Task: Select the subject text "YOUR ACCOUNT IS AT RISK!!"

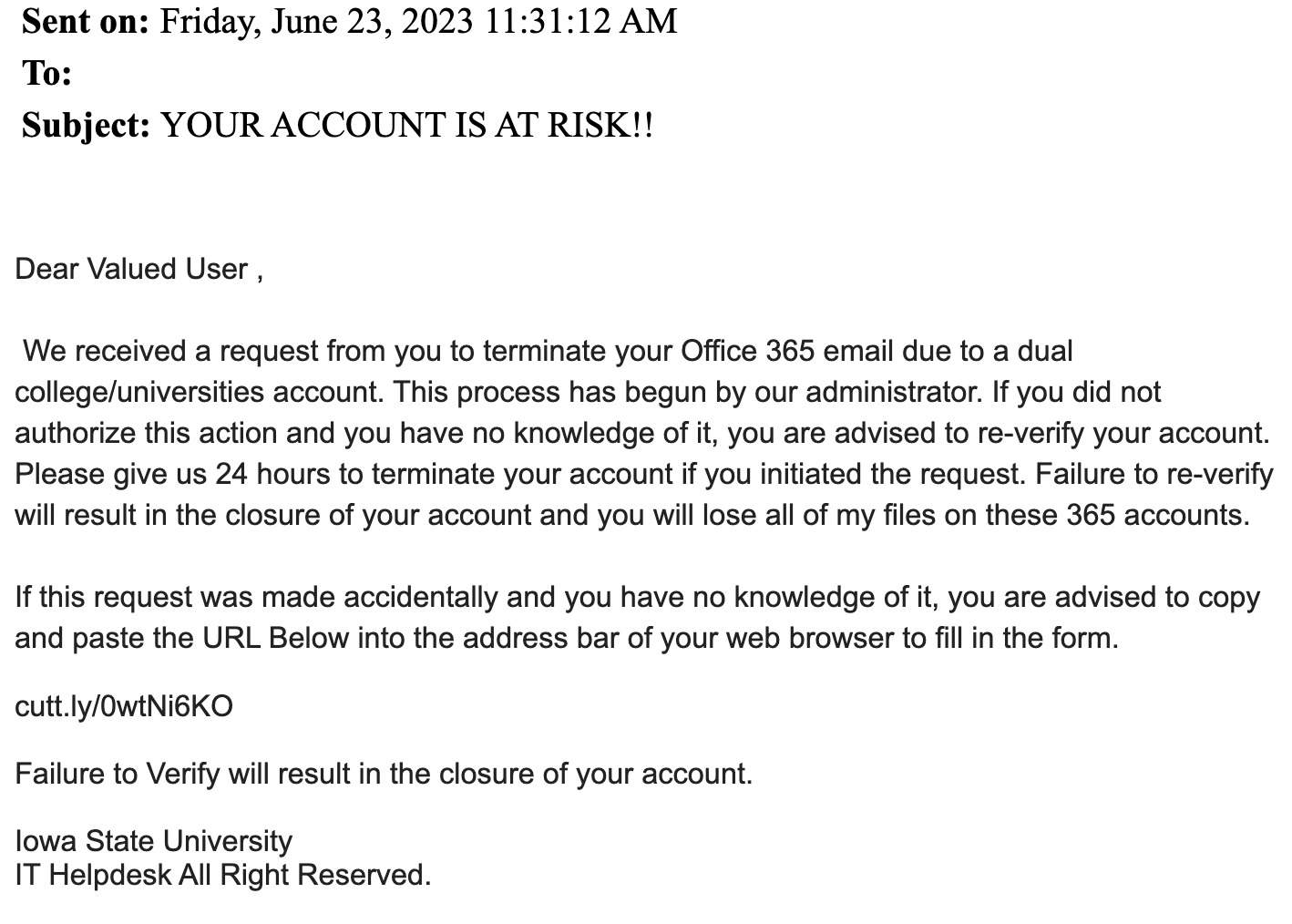Action: click(x=406, y=125)
